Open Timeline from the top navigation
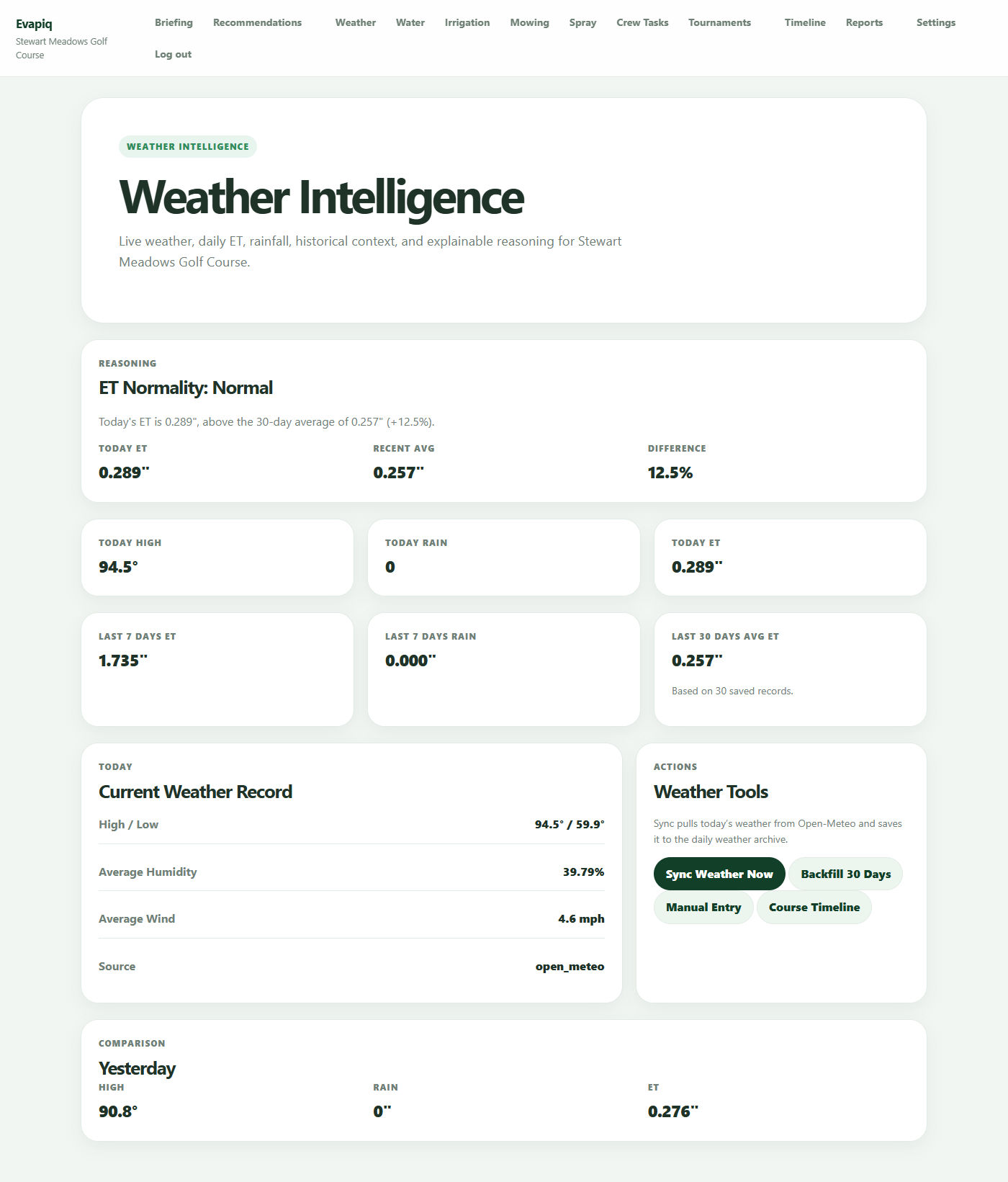The width and height of the screenshot is (1008, 1182). (805, 22)
